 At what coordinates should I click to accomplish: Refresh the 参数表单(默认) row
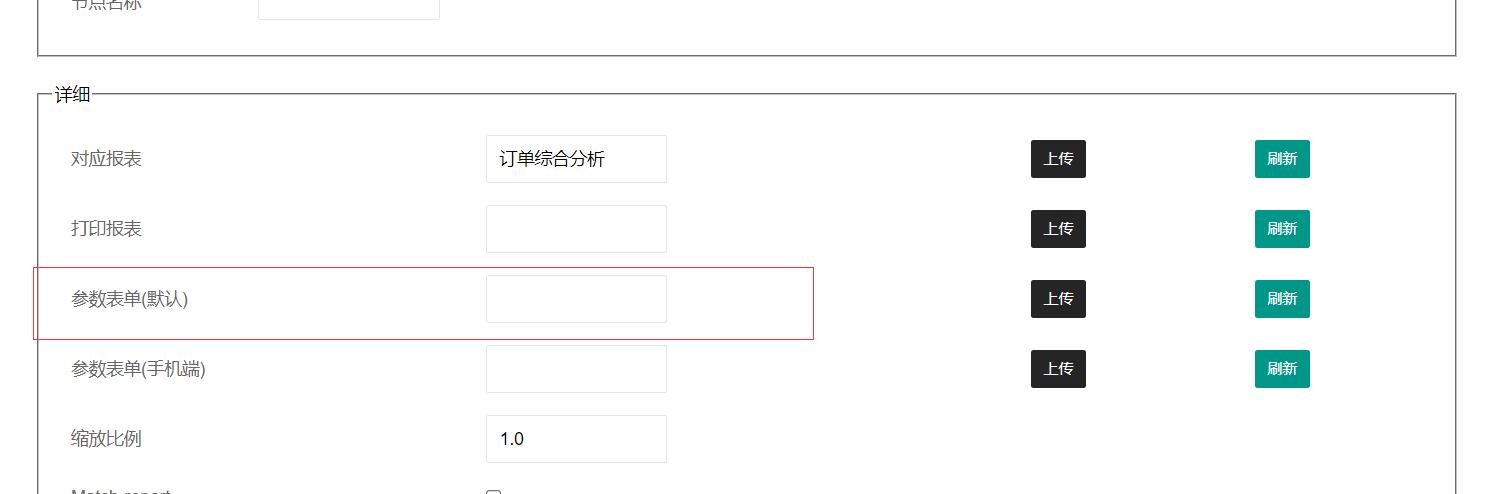click(x=1282, y=299)
